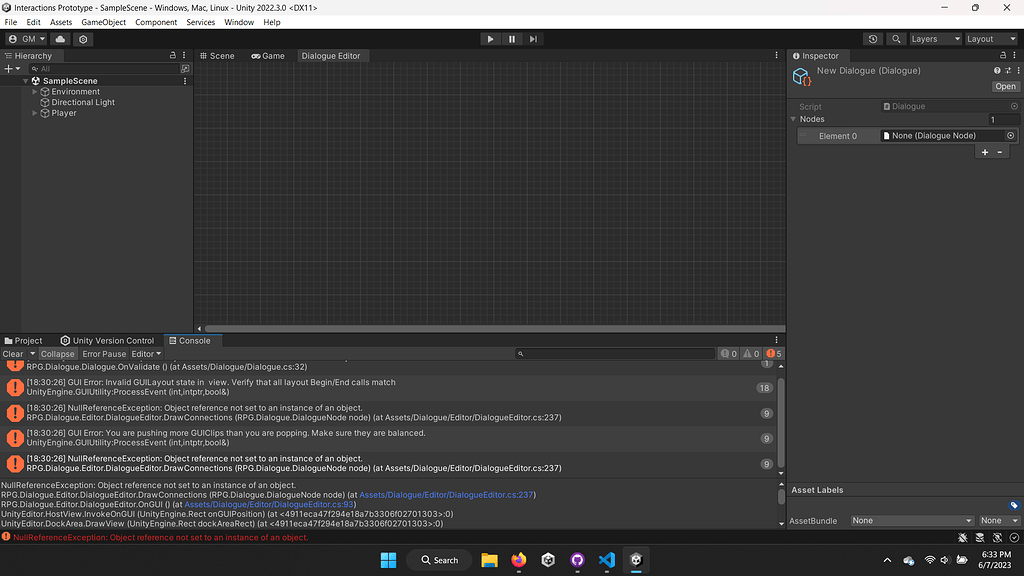The width and height of the screenshot is (1024, 576).
Task: Click the Pause button in the toolbar
Action: click(x=511, y=39)
